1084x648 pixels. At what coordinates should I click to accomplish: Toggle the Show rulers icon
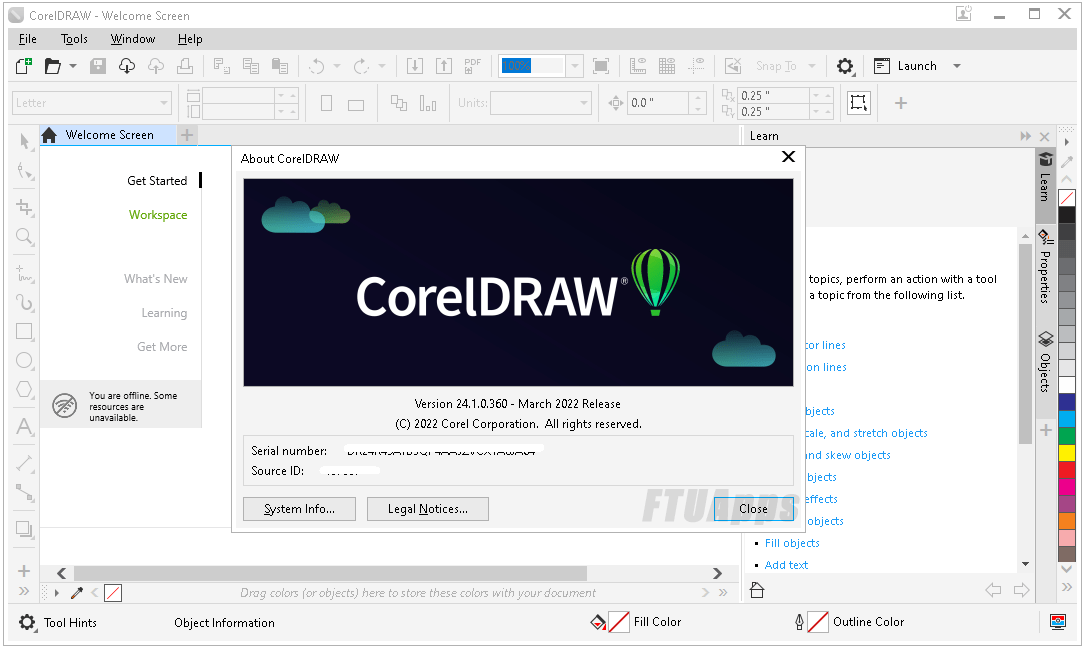click(637, 66)
